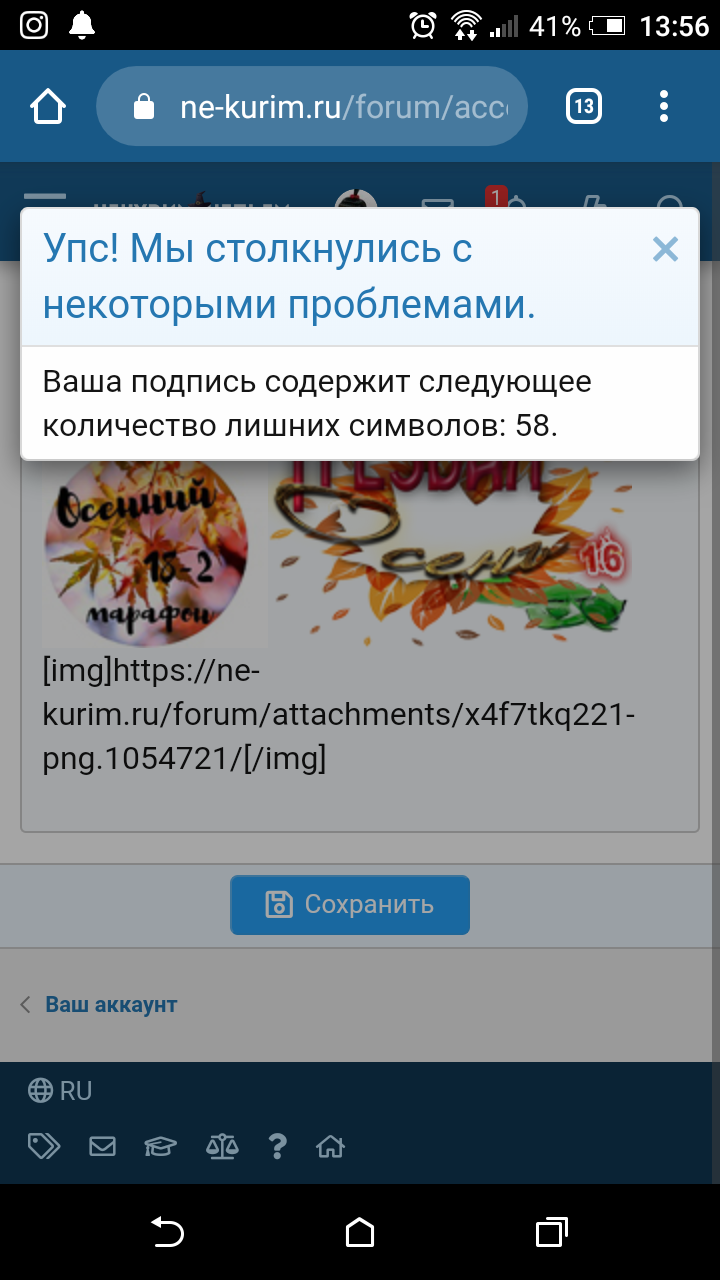Open the Ваш аккаунт breadcrumb link

[x=111, y=1005]
